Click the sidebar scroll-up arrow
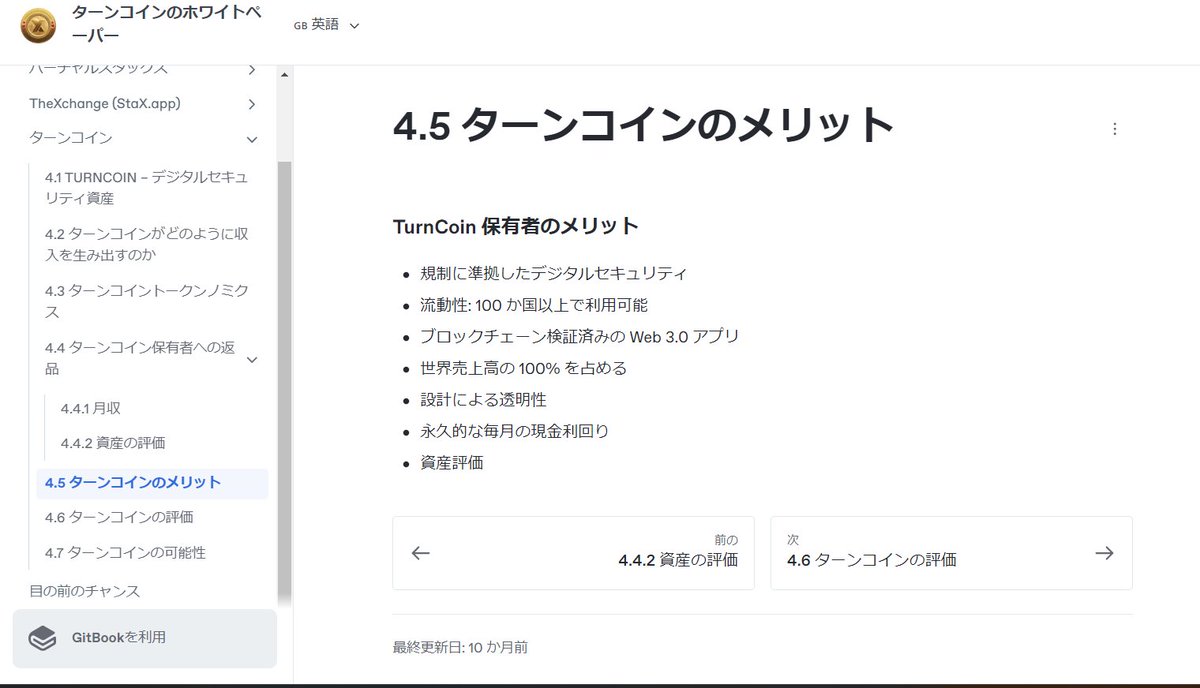 click(x=285, y=75)
